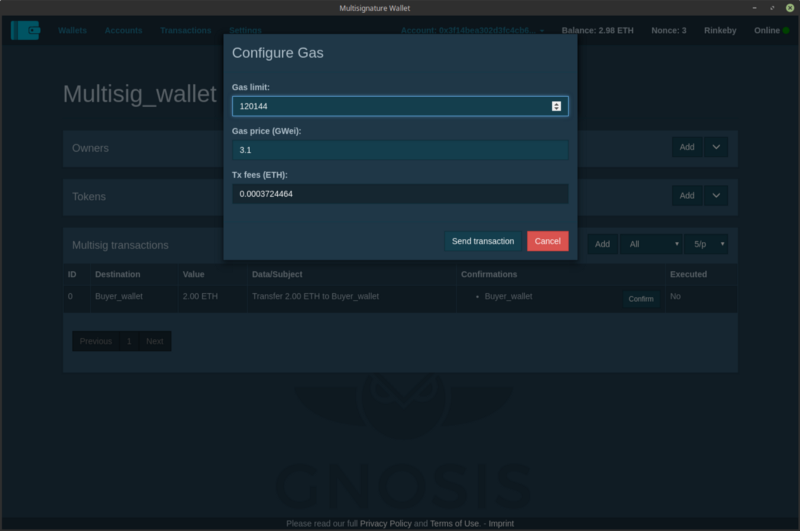Click the Previous pagination button

[x=95, y=341]
